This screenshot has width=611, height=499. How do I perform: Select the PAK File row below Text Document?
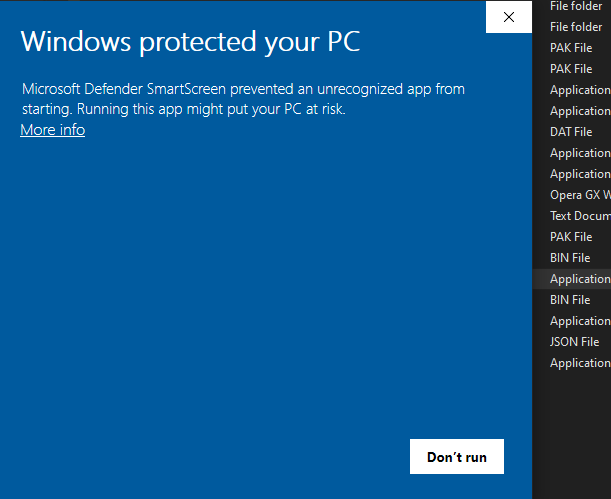(x=571, y=237)
